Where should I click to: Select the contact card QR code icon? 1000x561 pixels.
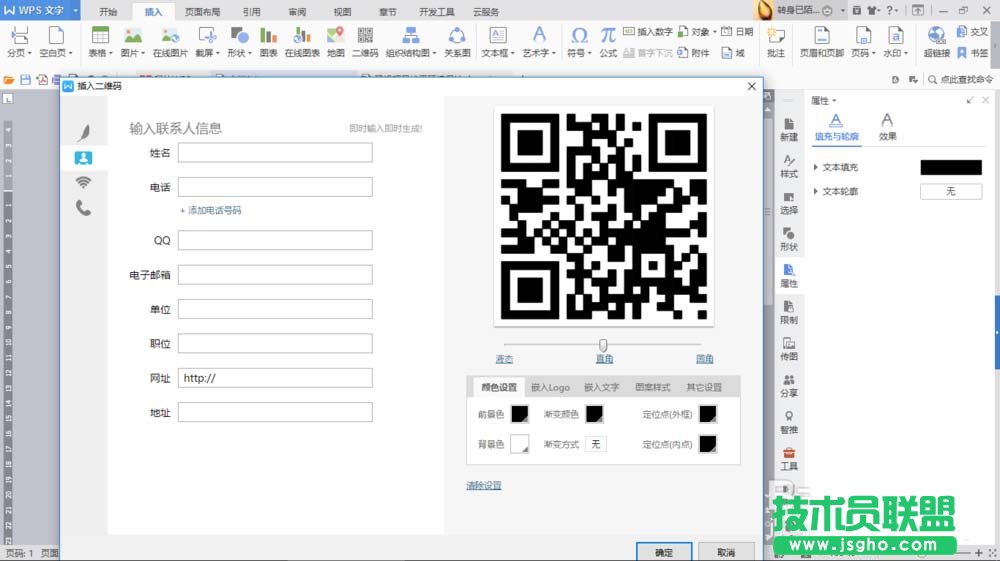(84, 157)
